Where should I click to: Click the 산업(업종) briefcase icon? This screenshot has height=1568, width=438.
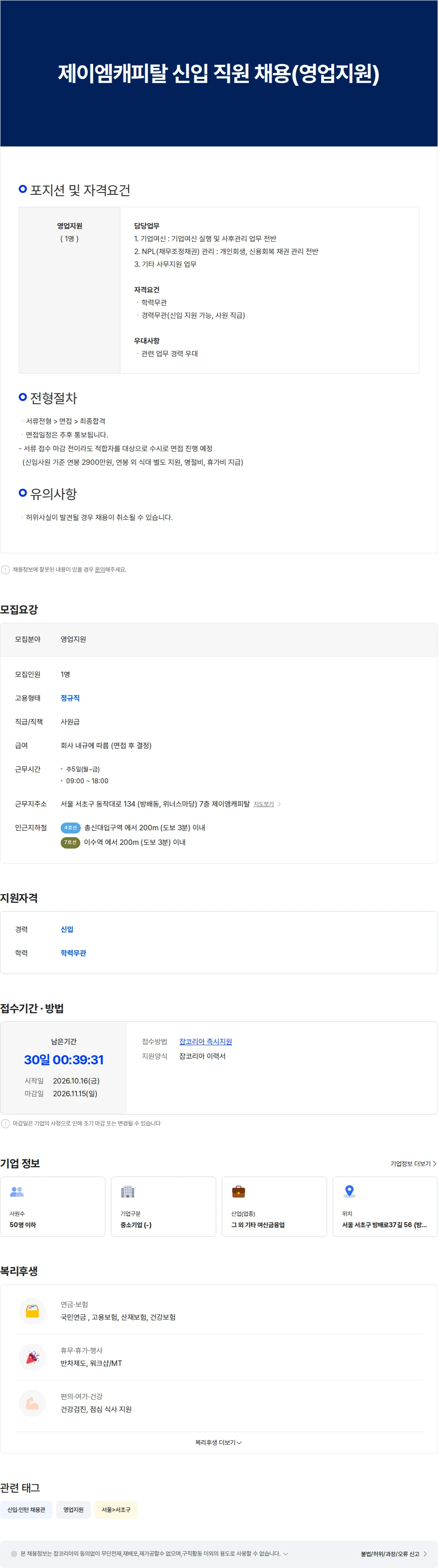(239, 1192)
